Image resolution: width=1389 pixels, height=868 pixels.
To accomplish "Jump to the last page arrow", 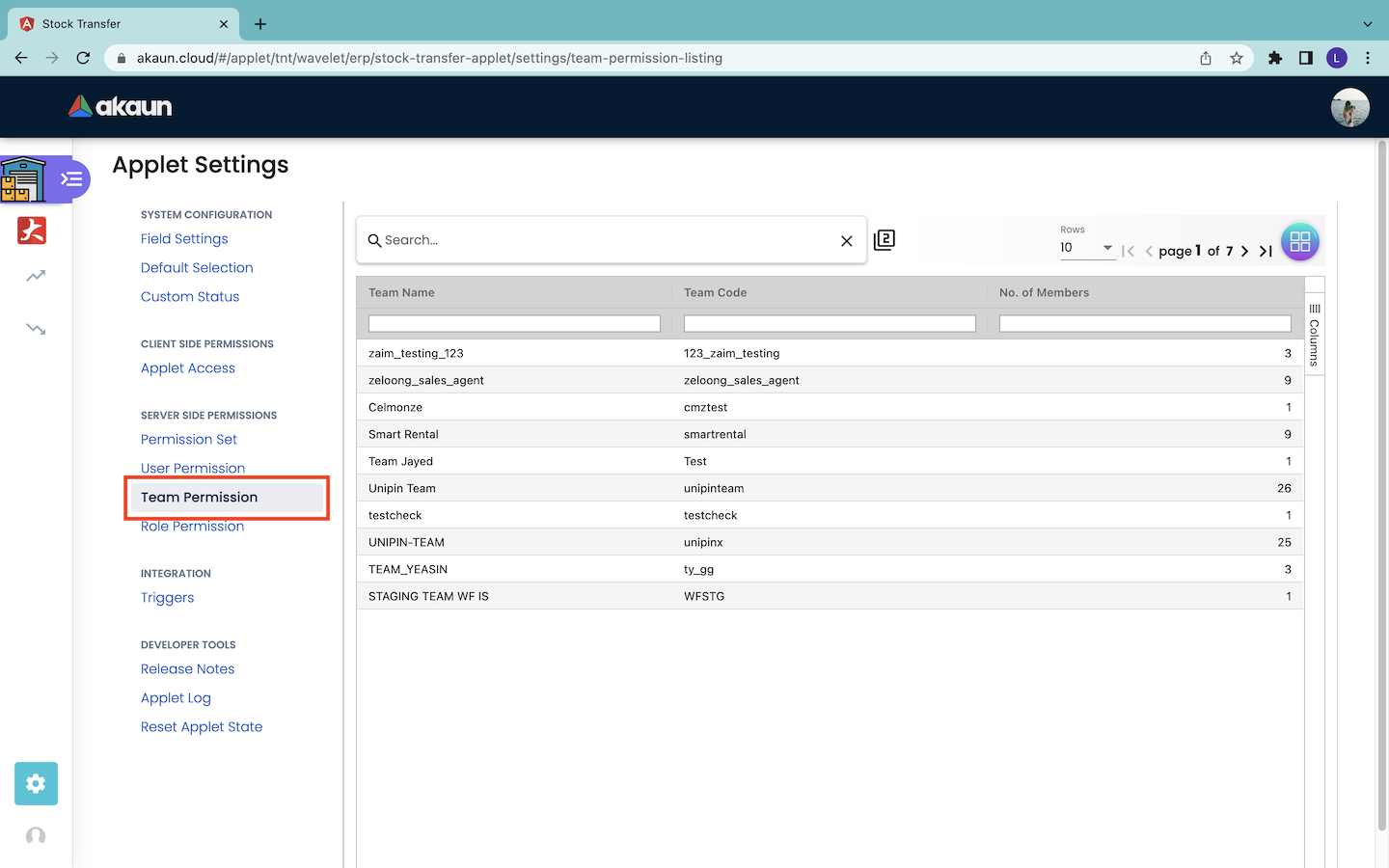I will [x=1266, y=251].
